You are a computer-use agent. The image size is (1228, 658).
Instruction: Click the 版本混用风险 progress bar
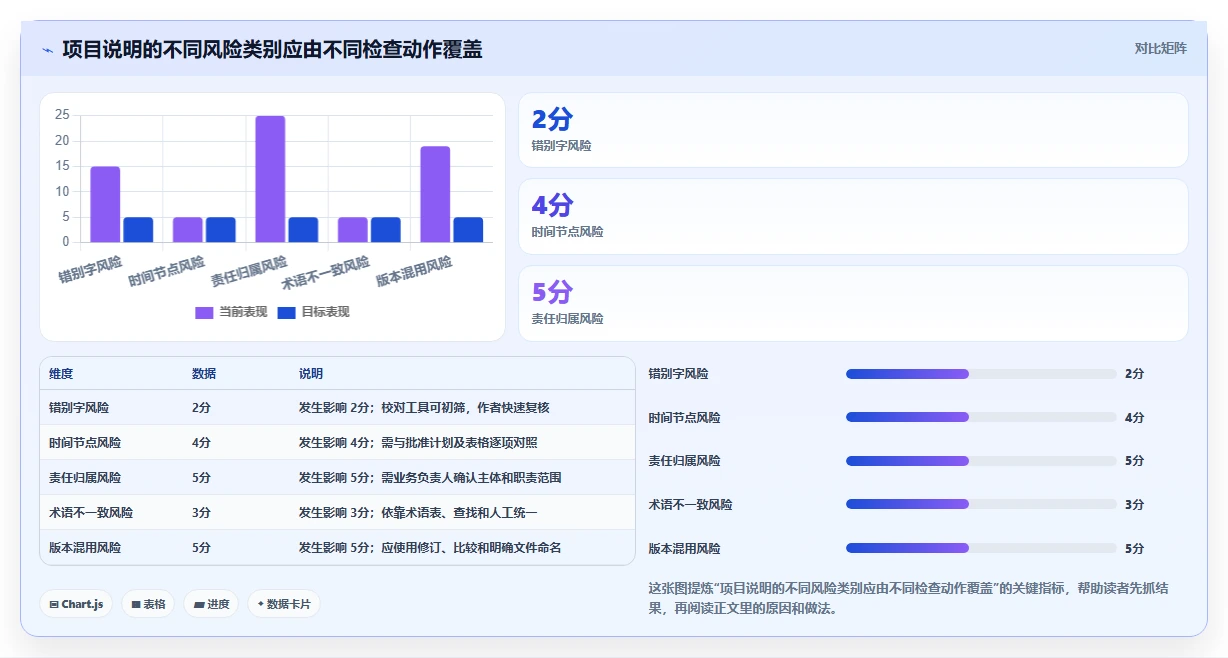981,548
